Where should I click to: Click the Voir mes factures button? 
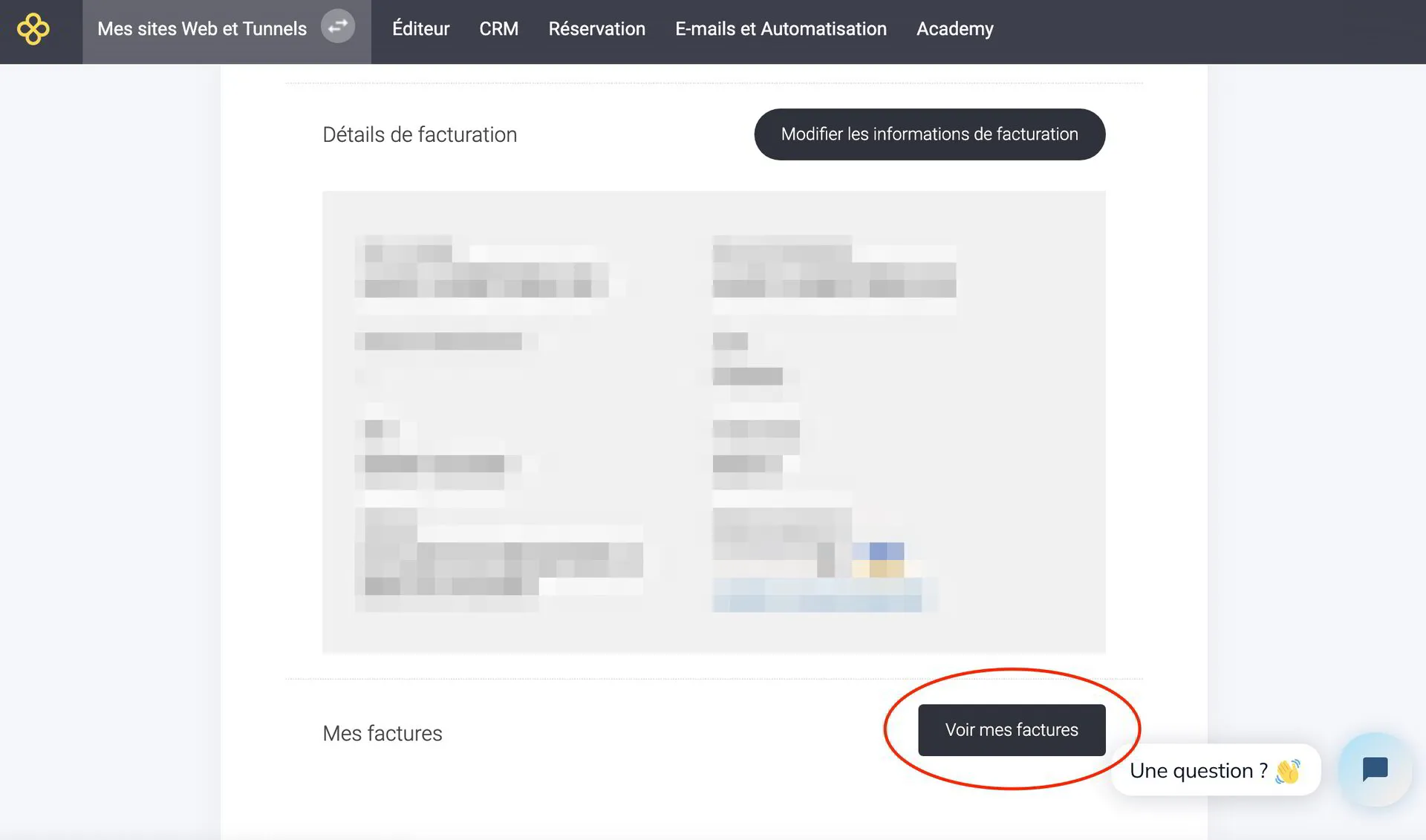[1012, 730]
